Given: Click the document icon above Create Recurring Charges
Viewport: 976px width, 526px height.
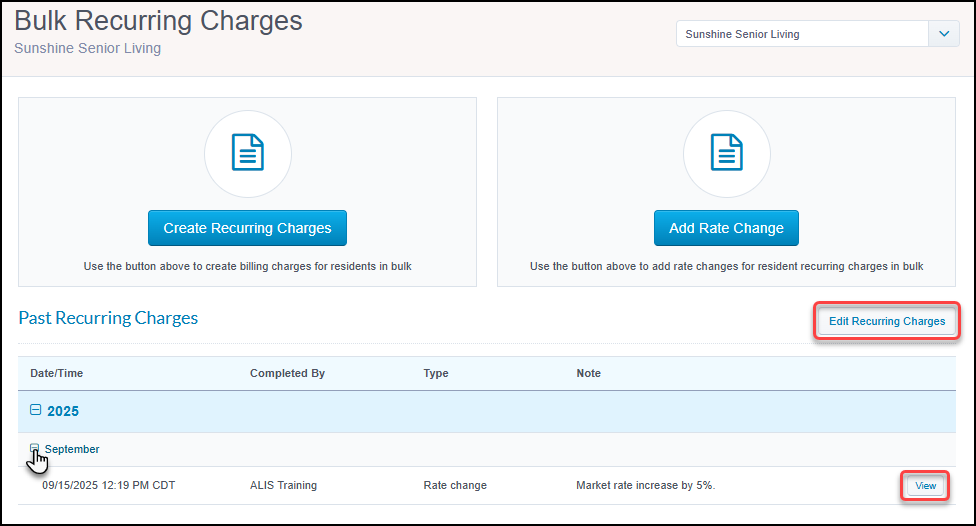Looking at the screenshot, I should pos(248,153).
